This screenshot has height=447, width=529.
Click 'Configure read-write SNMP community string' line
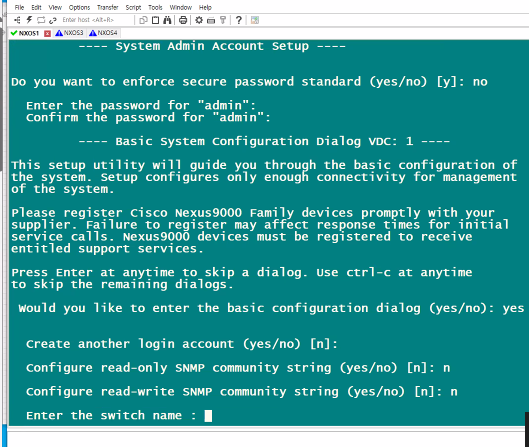pos(242,392)
